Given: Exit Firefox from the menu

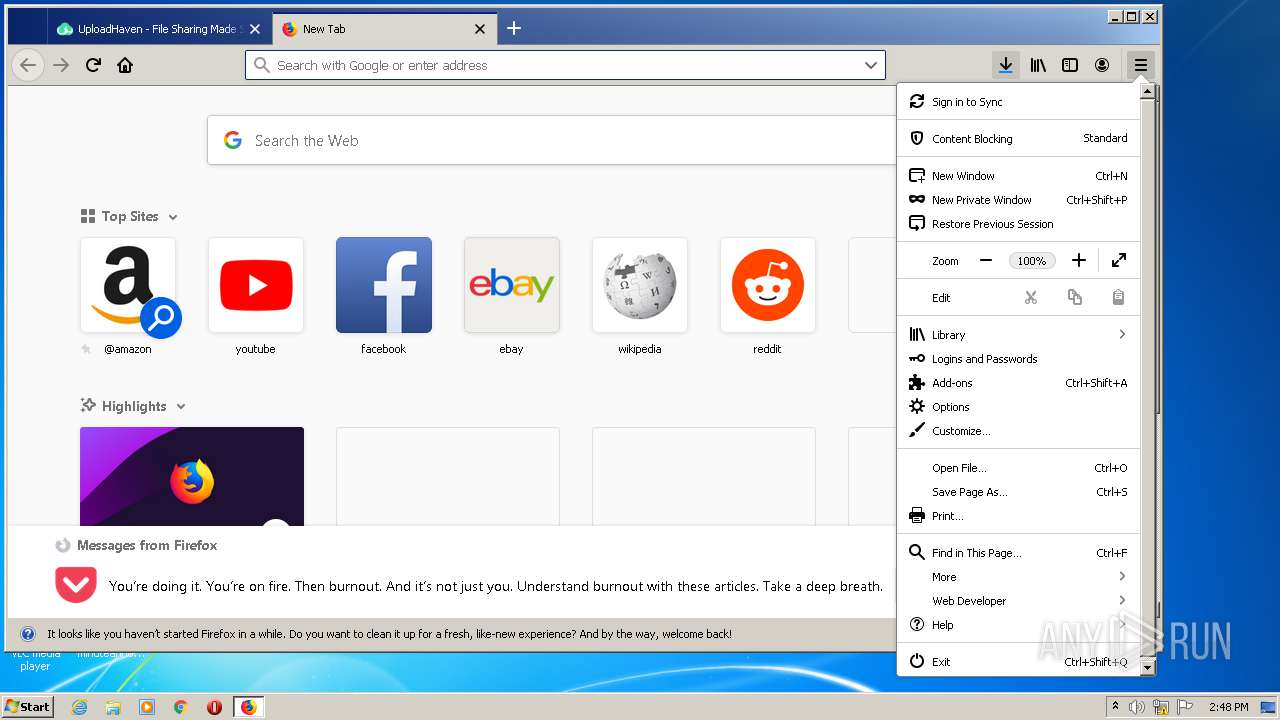Looking at the screenshot, I should 1018,662.
